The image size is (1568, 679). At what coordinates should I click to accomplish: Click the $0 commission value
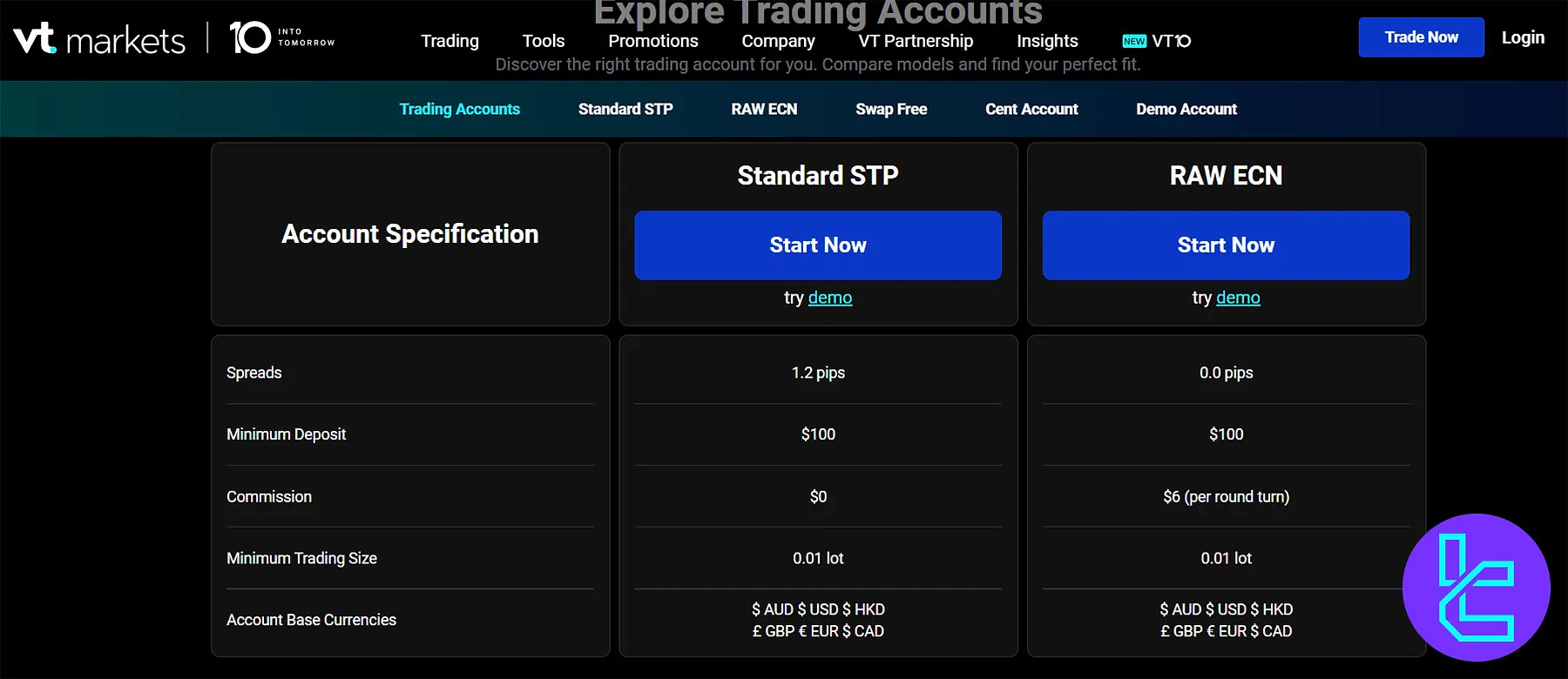point(818,497)
